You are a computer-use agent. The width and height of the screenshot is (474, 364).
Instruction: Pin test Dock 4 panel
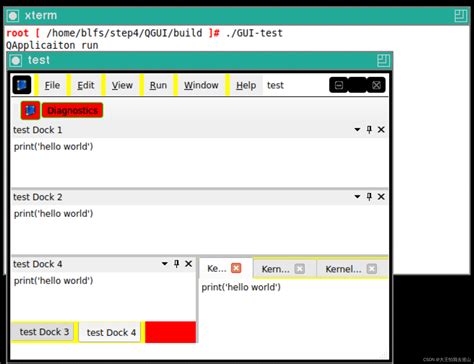tap(177, 264)
